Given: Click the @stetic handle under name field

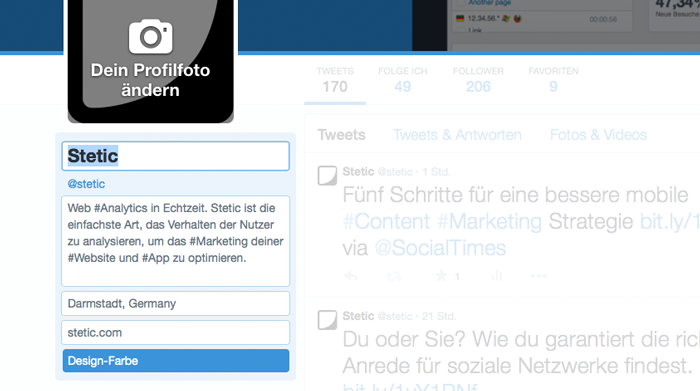Looking at the screenshot, I should pos(86,184).
